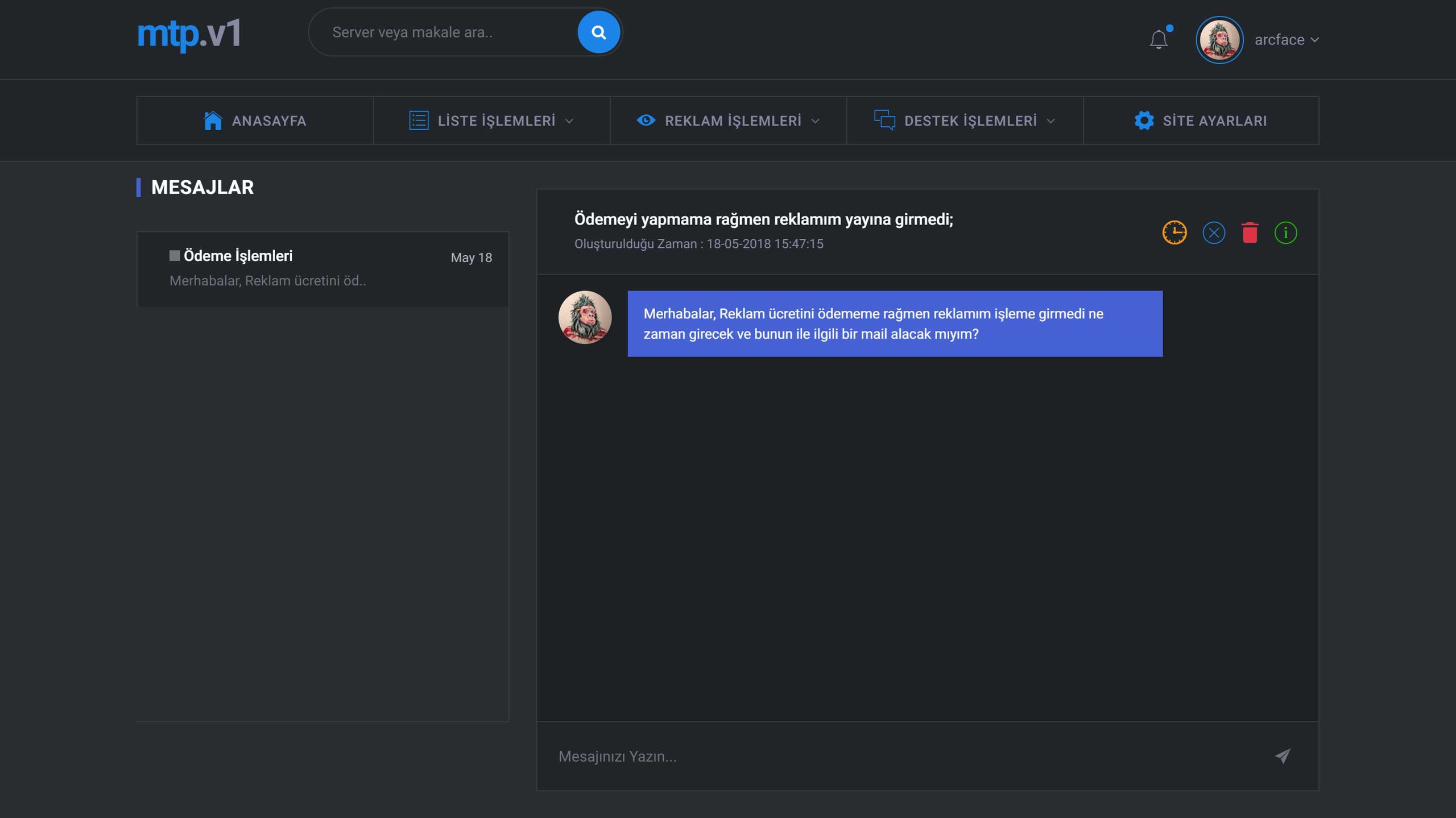Open DESTEK İŞLEMLERİ menu
This screenshot has height=818, width=1456.
(x=965, y=121)
